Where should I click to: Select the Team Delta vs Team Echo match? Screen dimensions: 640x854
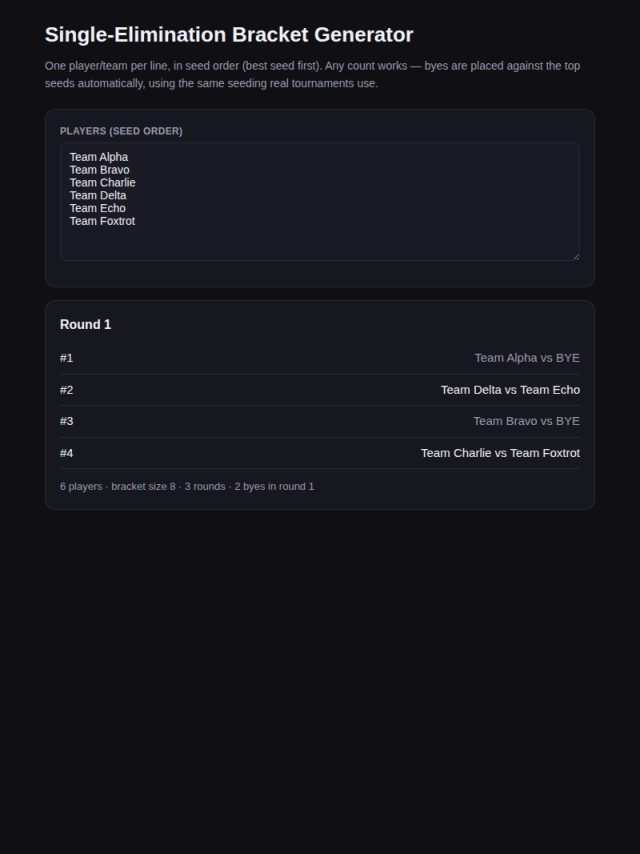320,390
